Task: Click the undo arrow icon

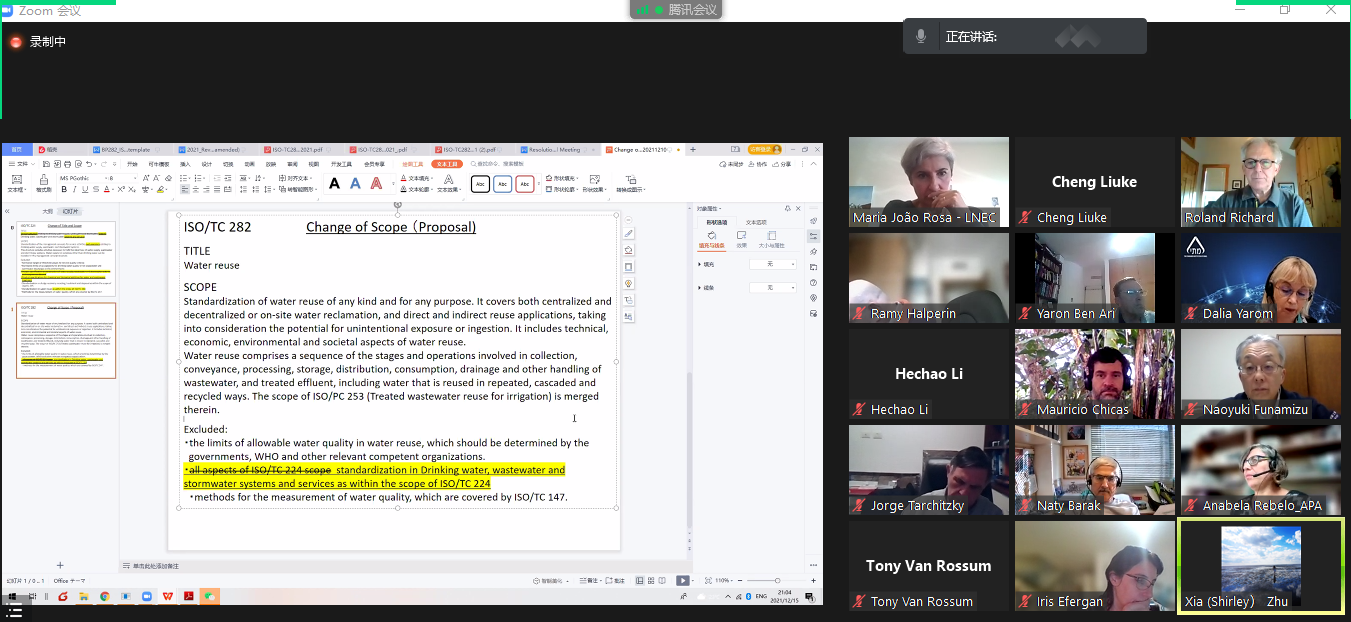Action: click(x=90, y=164)
